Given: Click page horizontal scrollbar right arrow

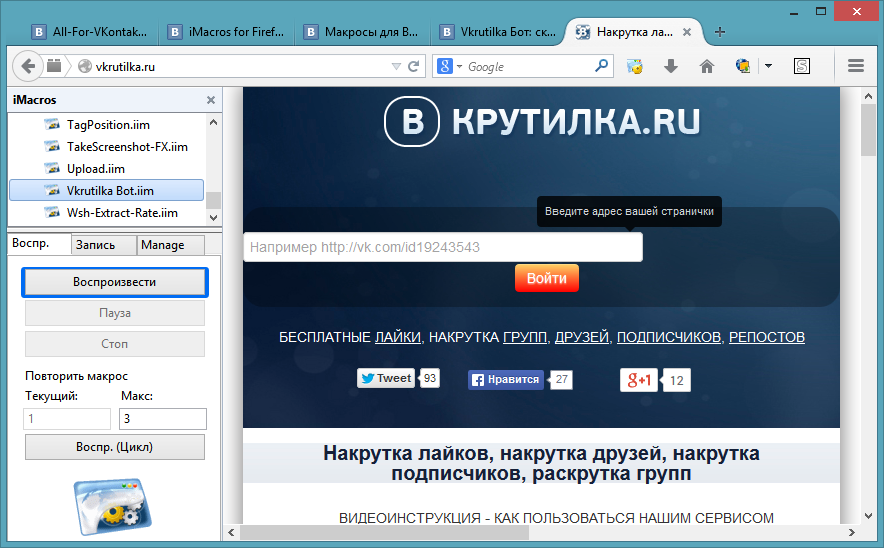Looking at the screenshot, I should pos(851,532).
